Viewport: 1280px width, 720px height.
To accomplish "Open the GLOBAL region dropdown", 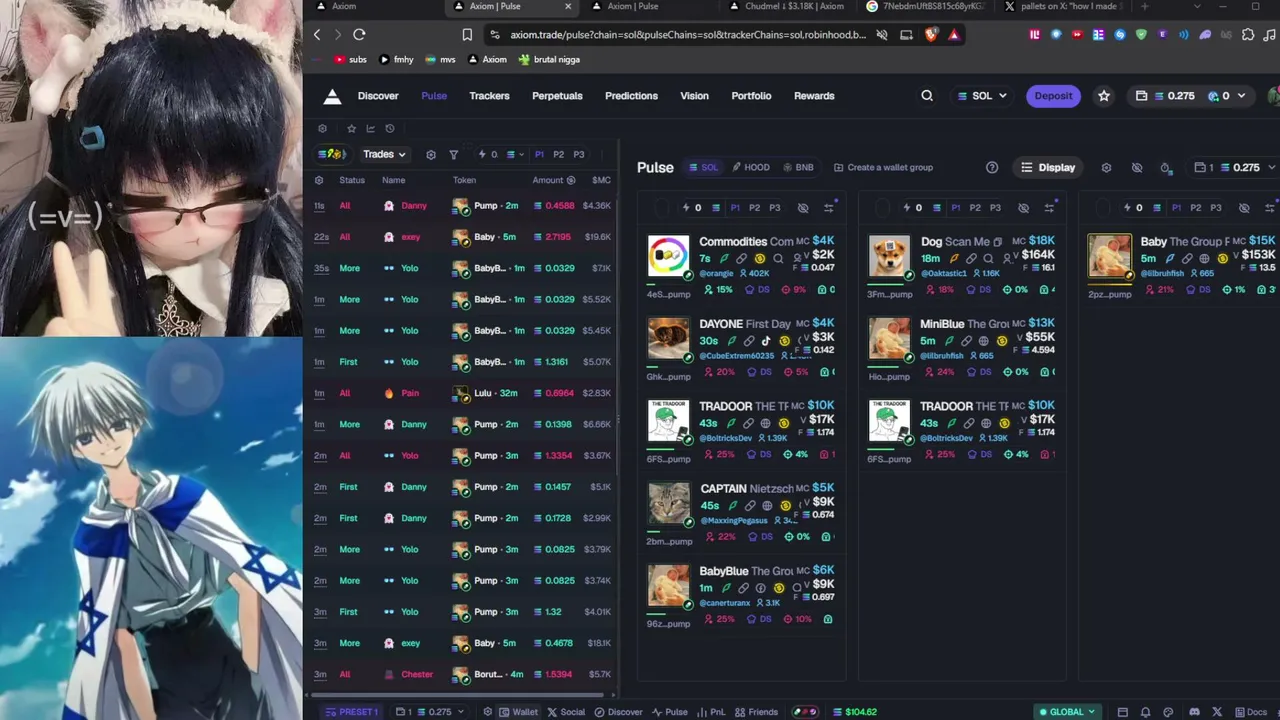I will point(1067,712).
